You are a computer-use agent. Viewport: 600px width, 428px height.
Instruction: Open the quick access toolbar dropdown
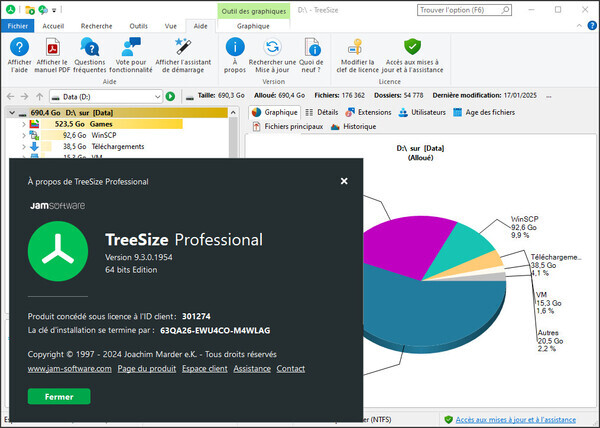tap(54, 10)
